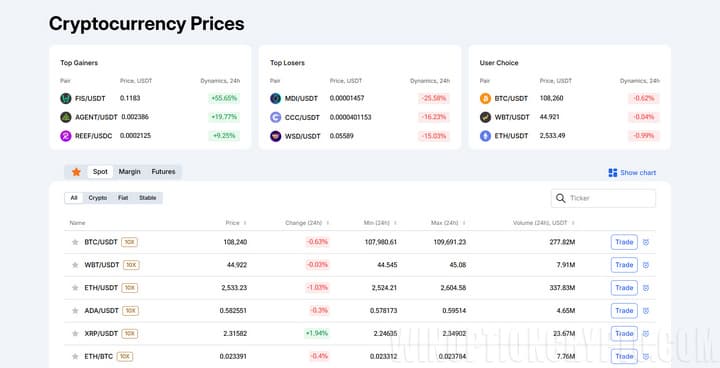This screenshot has height=368, width=720.
Task: Click the alert icon in ETH/USDT row
Action: (x=646, y=288)
